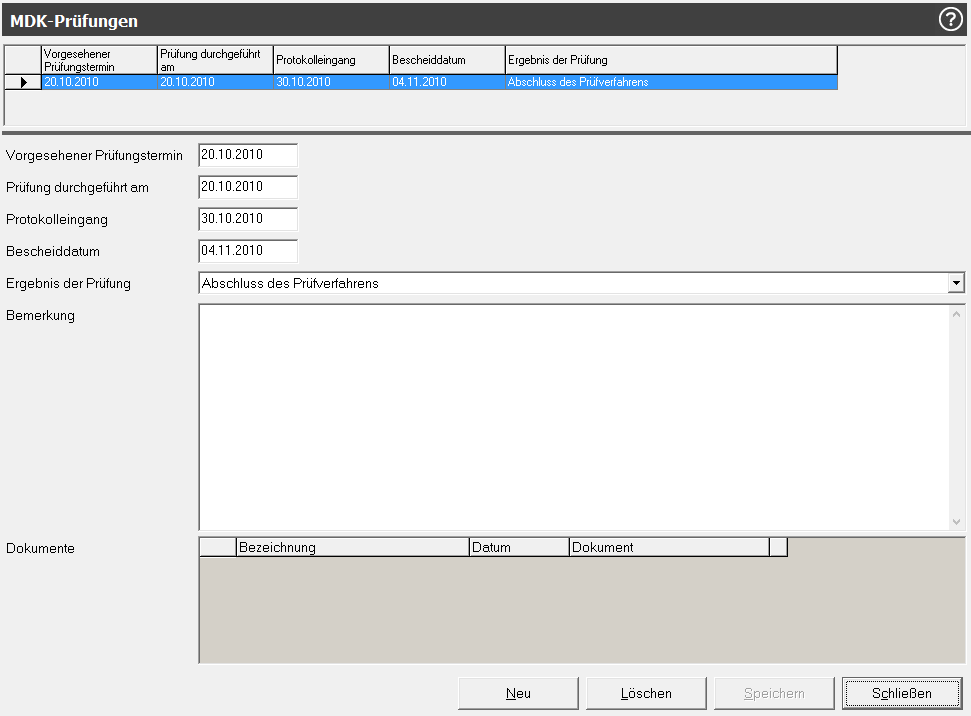Click Vorgesehener Prüfungstermin date field

248,155
